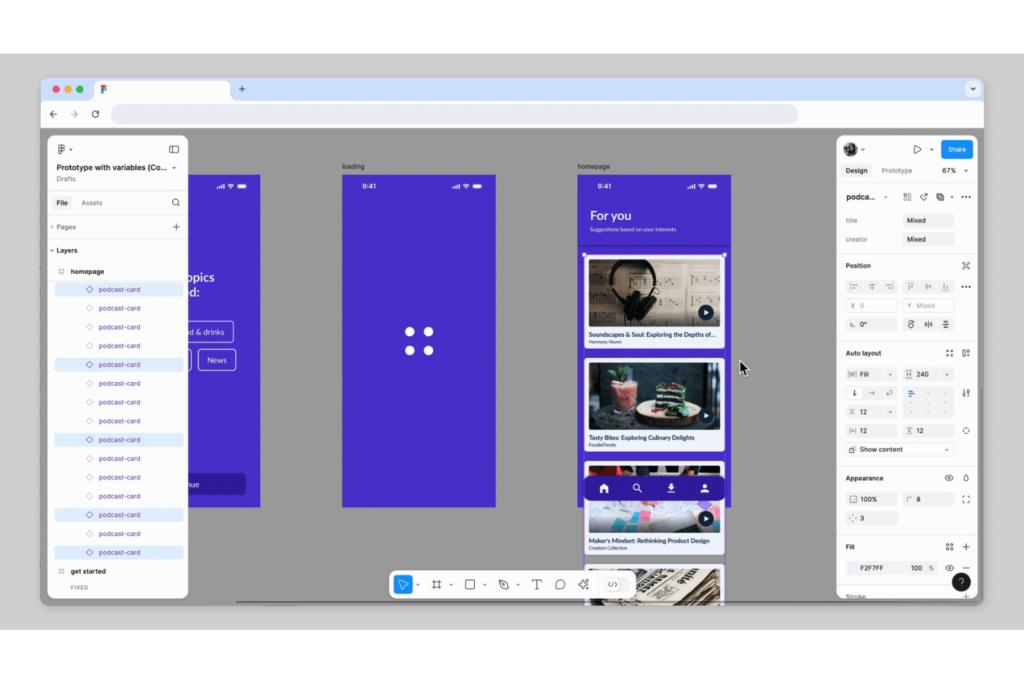Select the Frame tool
This screenshot has height=683, width=1024.
436,584
